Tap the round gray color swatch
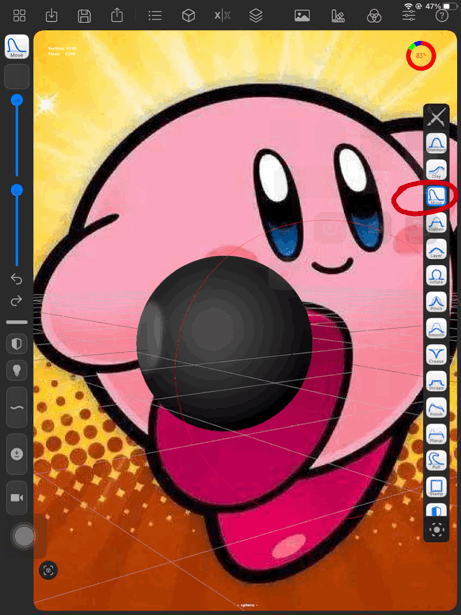 click(24, 536)
